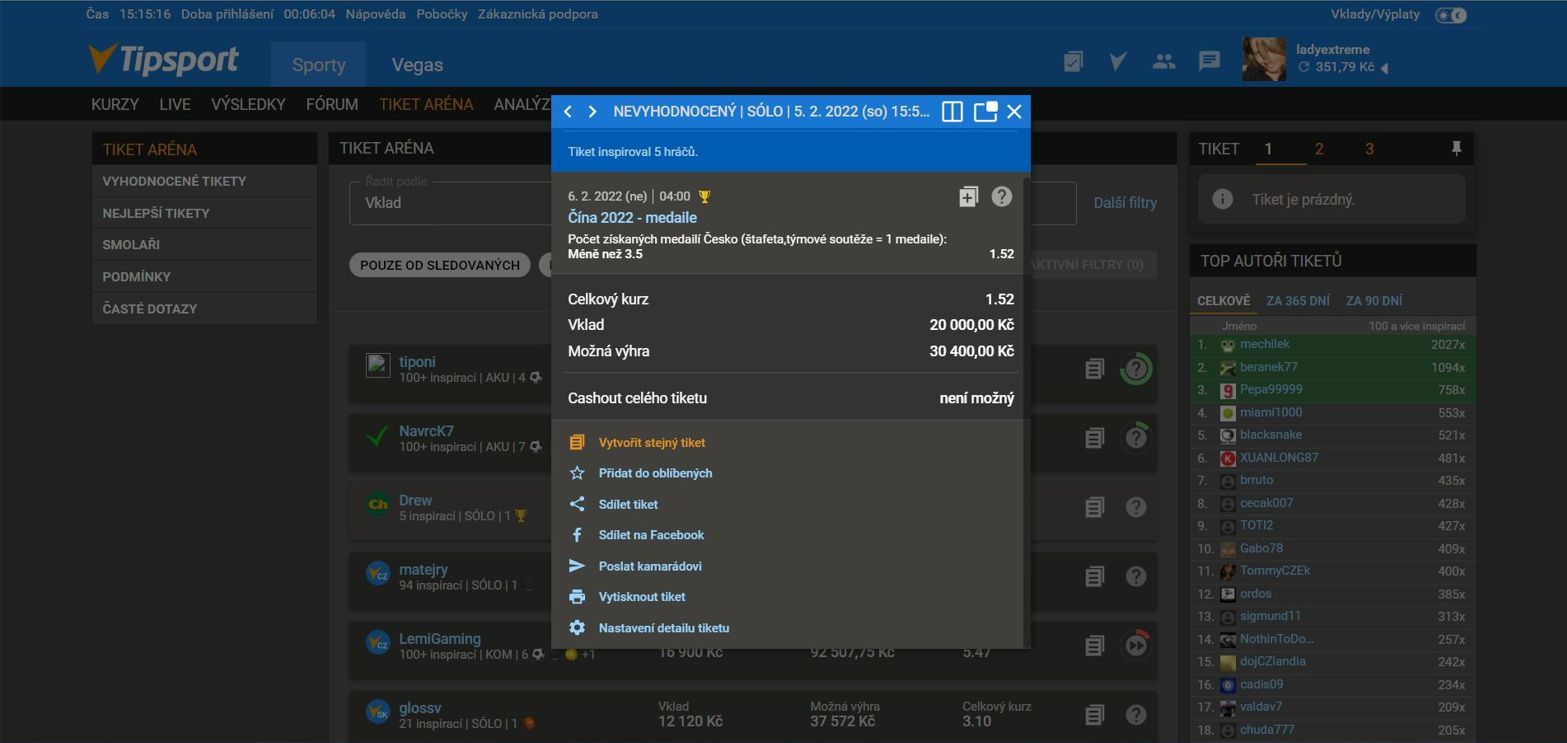This screenshot has width=1567, height=743.
Task: Open Další filtry options
Action: [1125, 203]
